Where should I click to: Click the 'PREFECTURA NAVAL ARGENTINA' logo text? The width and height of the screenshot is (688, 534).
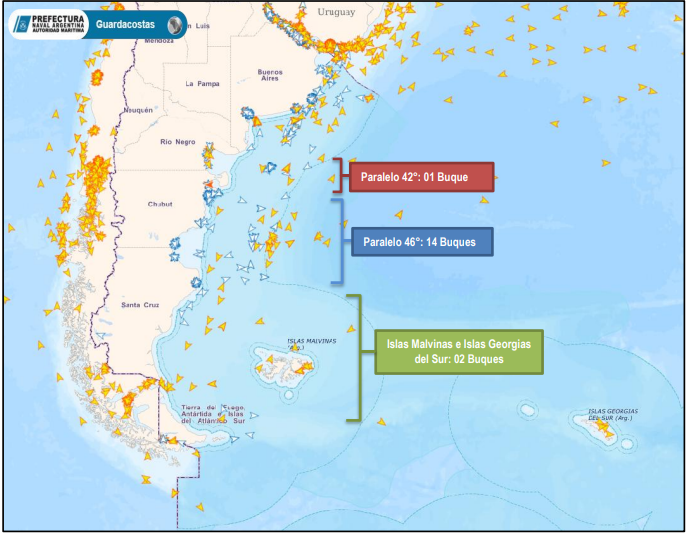58,24
